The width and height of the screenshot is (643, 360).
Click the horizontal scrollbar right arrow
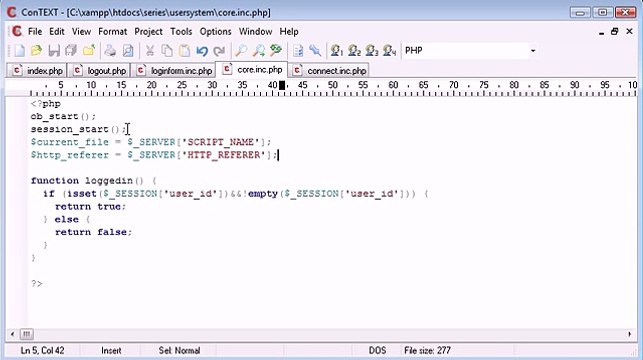629,334
